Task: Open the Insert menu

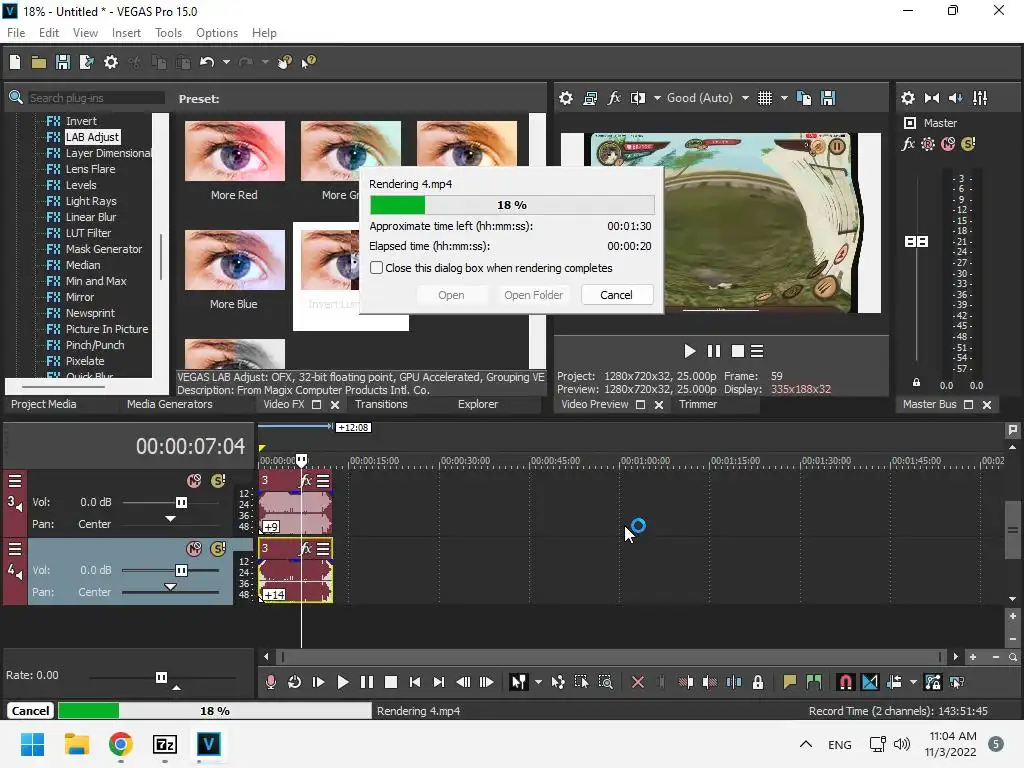Action: click(126, 33)
